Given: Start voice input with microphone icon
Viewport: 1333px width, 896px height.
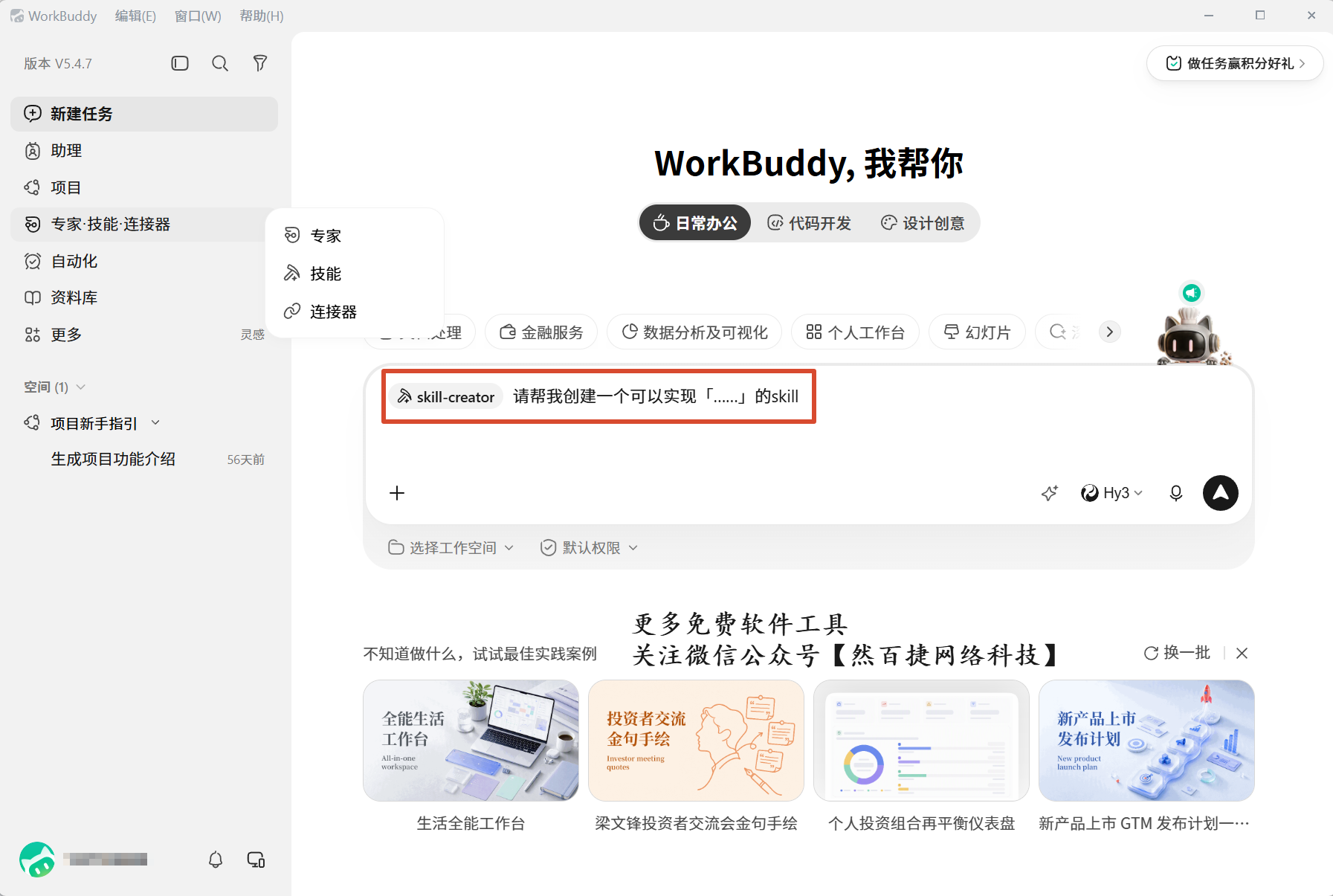Looking at the screenshot, I should pos(1175,493).
